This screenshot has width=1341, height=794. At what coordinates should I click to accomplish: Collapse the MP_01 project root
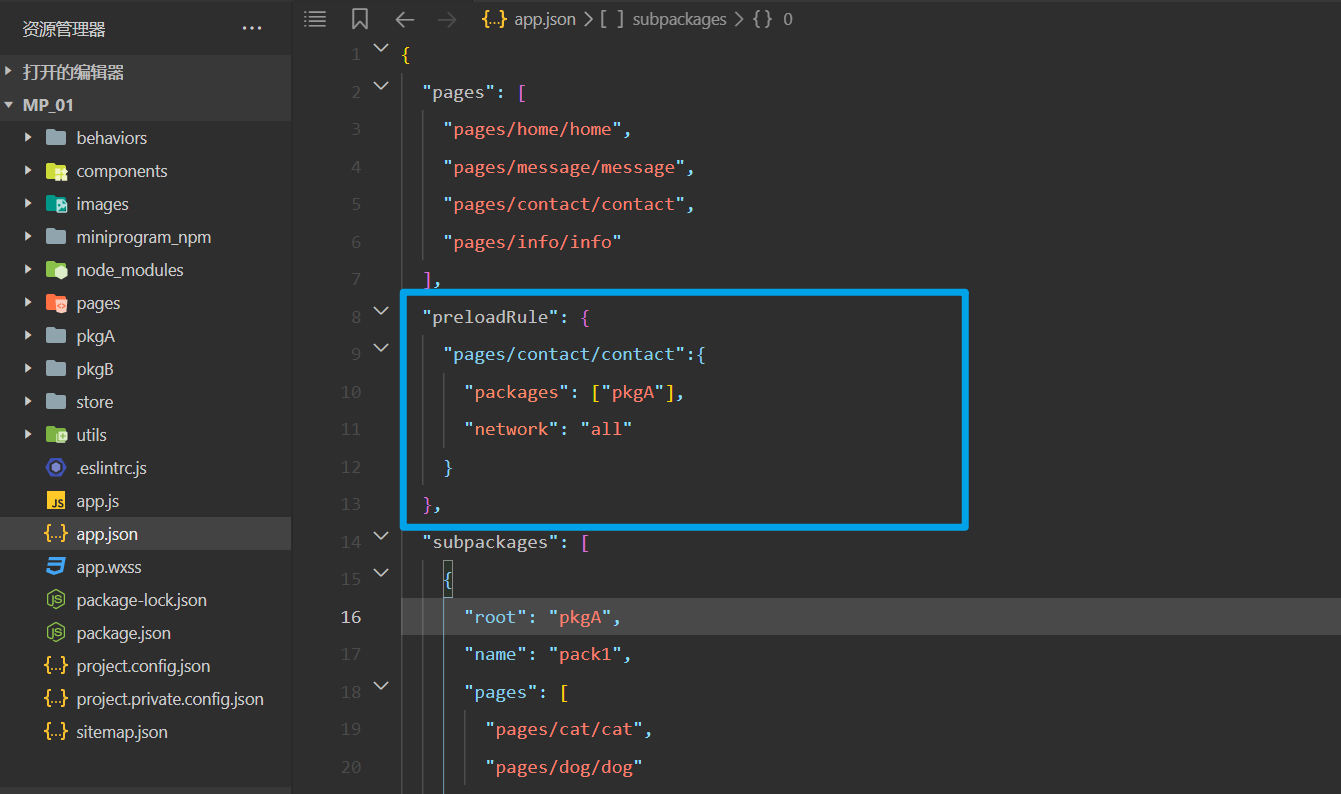point(9,105)
